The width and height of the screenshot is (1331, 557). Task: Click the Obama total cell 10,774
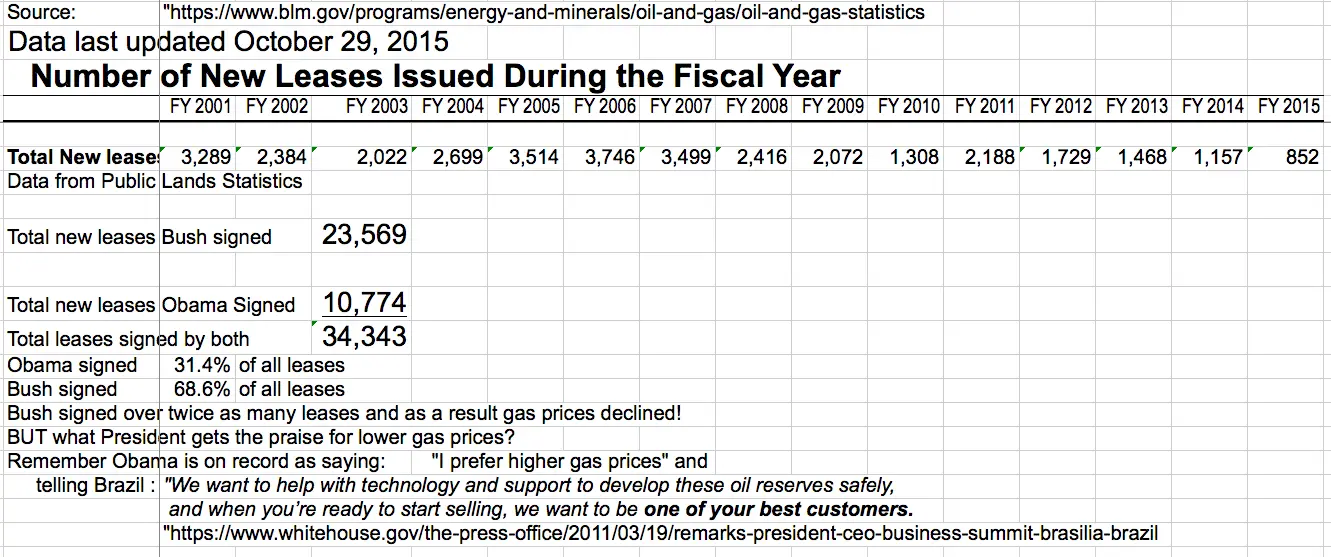pyautogui.click(x=364, y=303)
